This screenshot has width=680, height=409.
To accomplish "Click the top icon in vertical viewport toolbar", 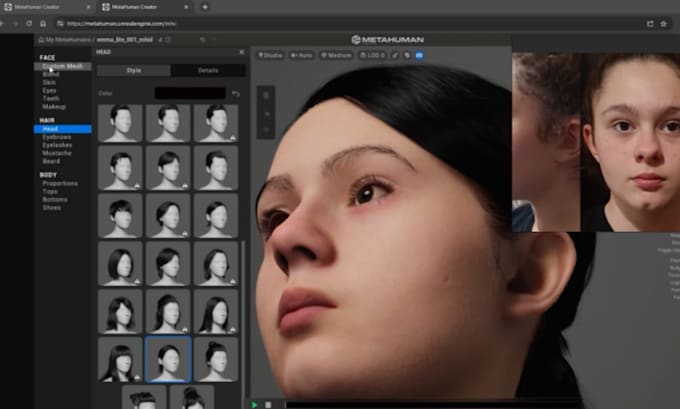I will click(x=266, y=95).
